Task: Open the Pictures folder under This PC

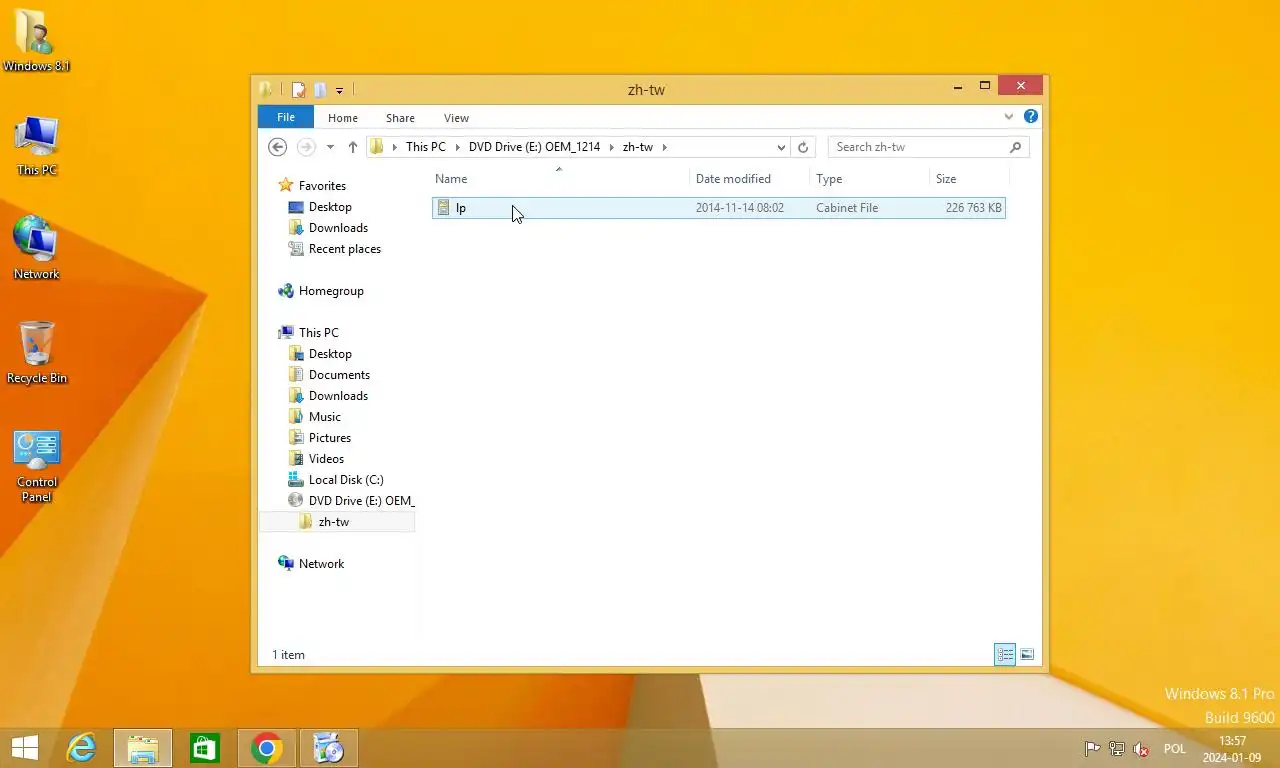Action: (330, 438)
